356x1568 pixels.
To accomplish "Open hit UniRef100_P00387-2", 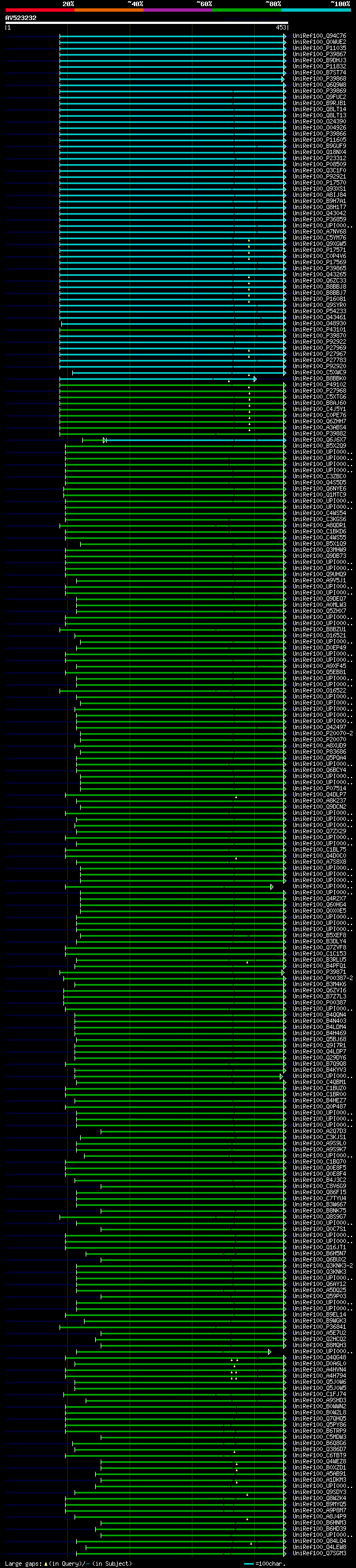I will [x=323, y=978].
